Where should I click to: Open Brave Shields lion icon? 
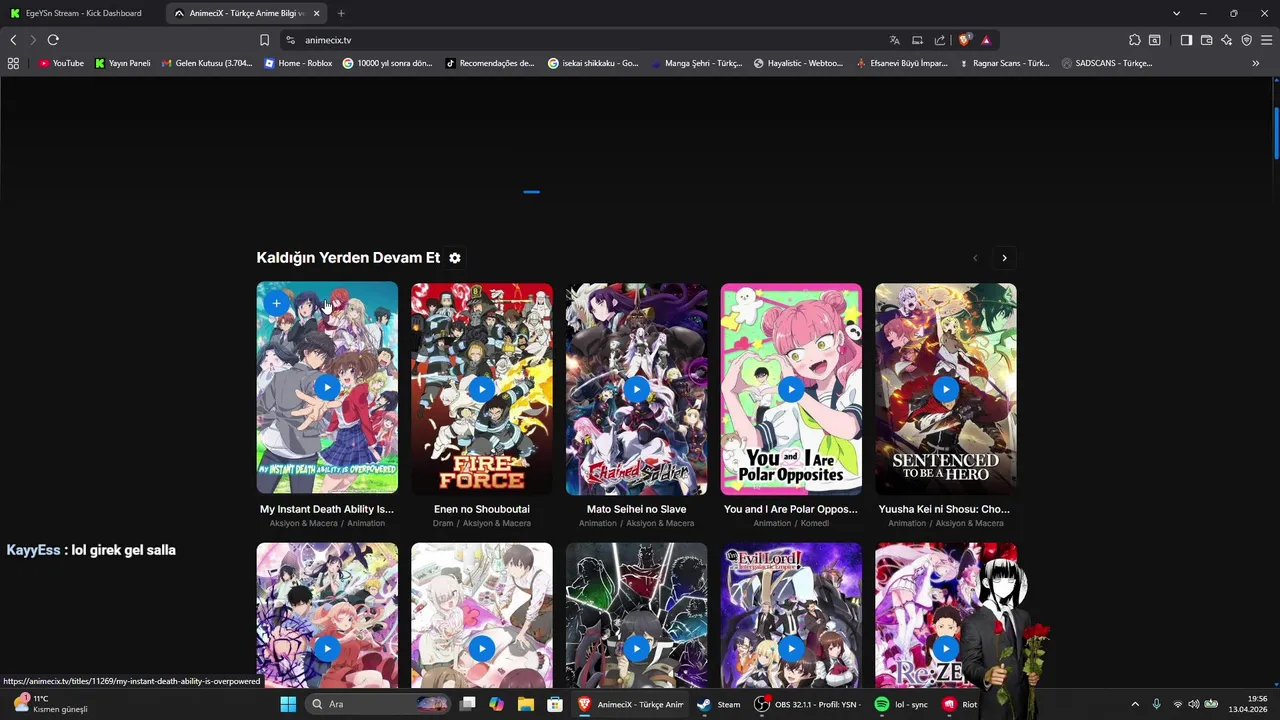click(965, 40)
